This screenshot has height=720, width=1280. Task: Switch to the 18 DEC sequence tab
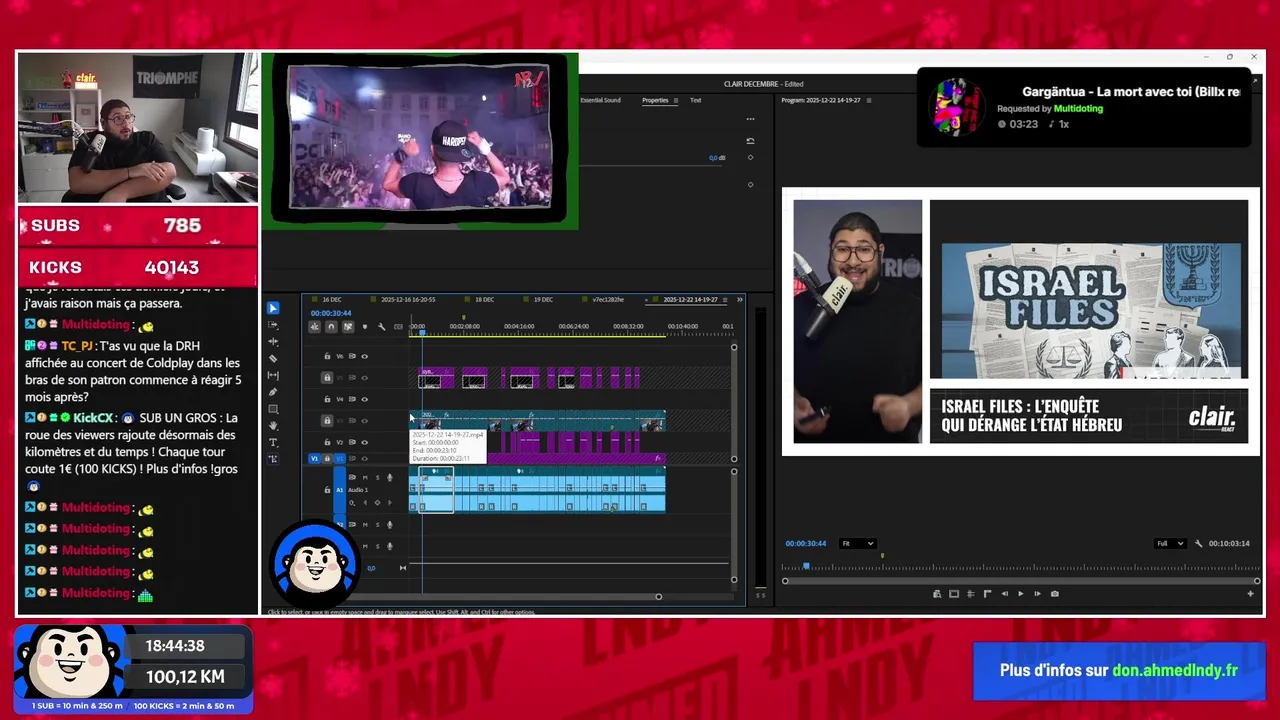coord(484,299)
